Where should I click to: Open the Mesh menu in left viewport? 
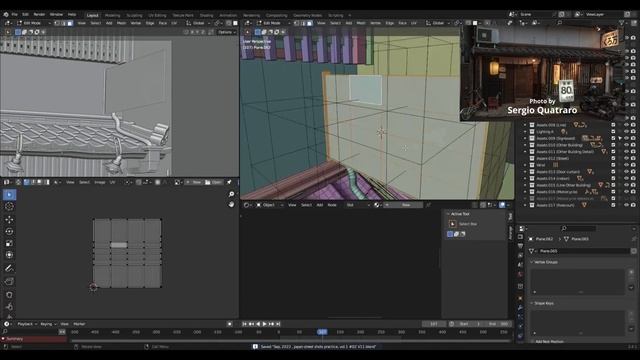click(121, 23)
